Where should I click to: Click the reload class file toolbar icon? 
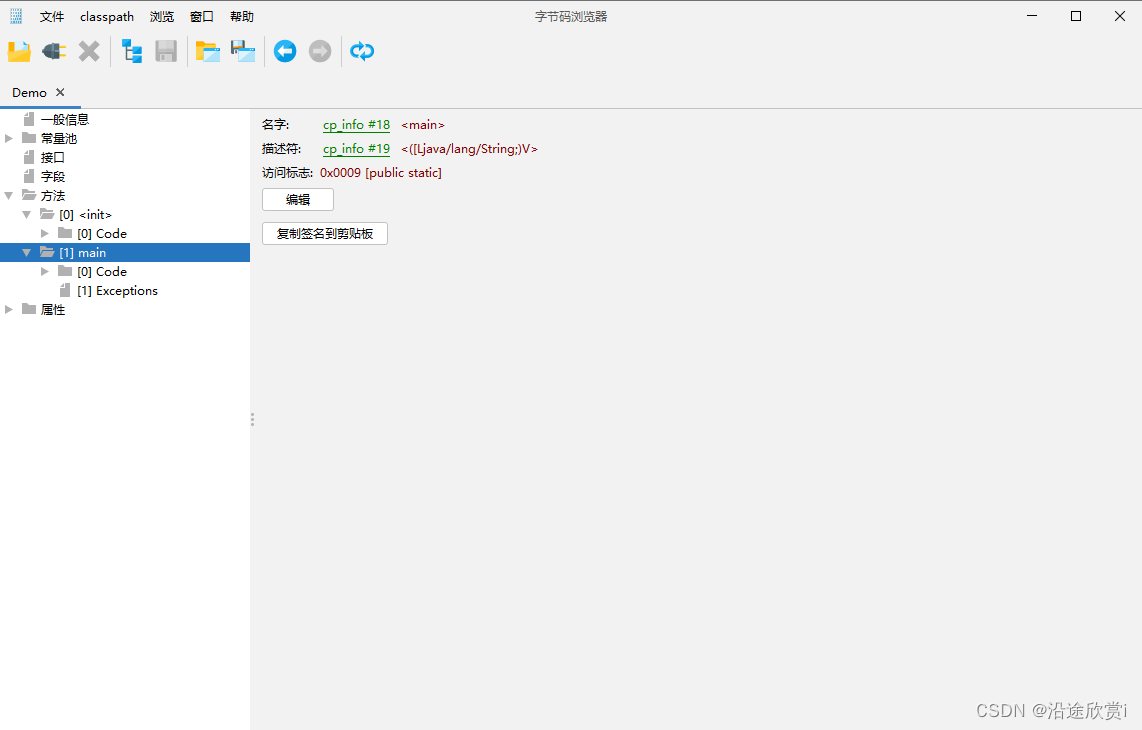coord(362,51)
